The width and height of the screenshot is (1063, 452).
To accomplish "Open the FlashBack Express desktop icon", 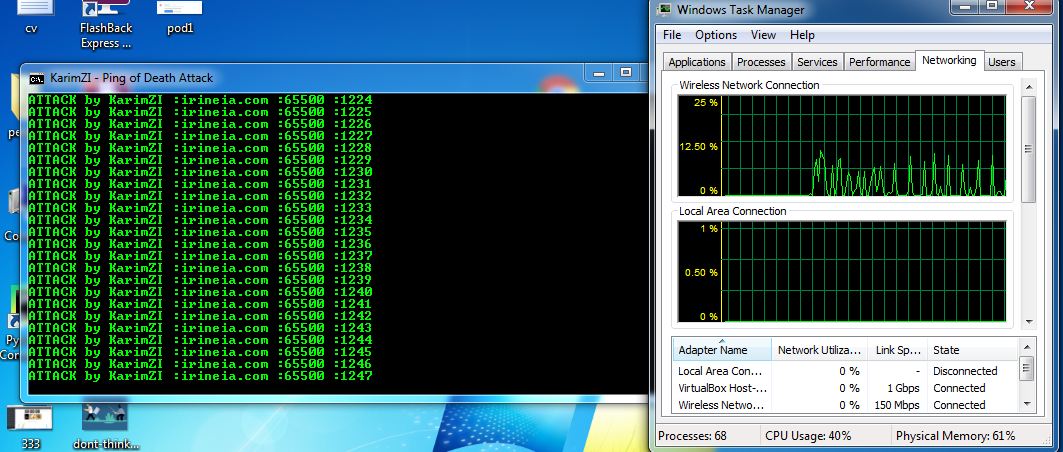I will (105, 24).
